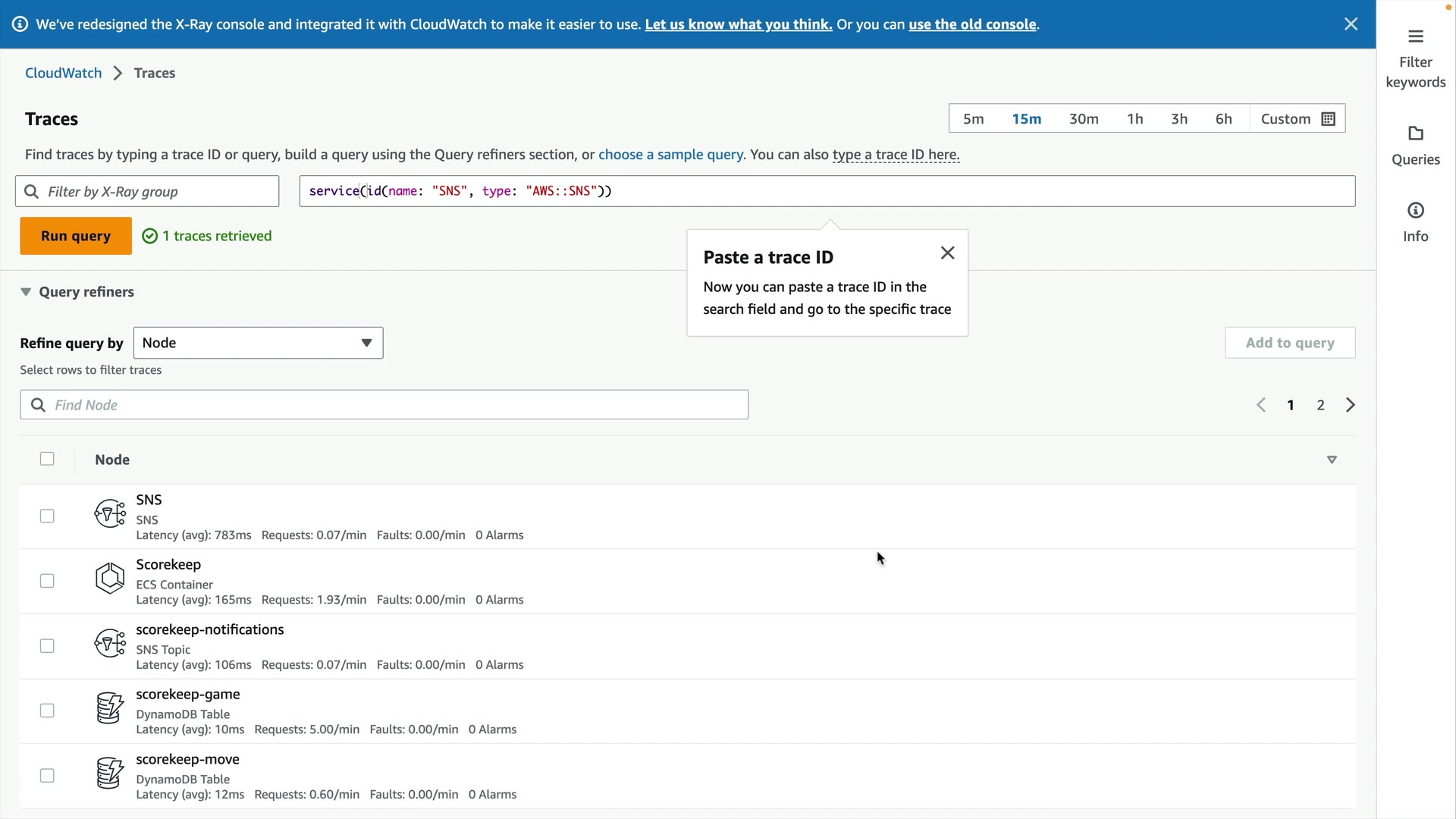The width and height of the screenshot is (1456, 819).
Task: Toggle the select-all Node header checkbox
Action: click(47, 459)
